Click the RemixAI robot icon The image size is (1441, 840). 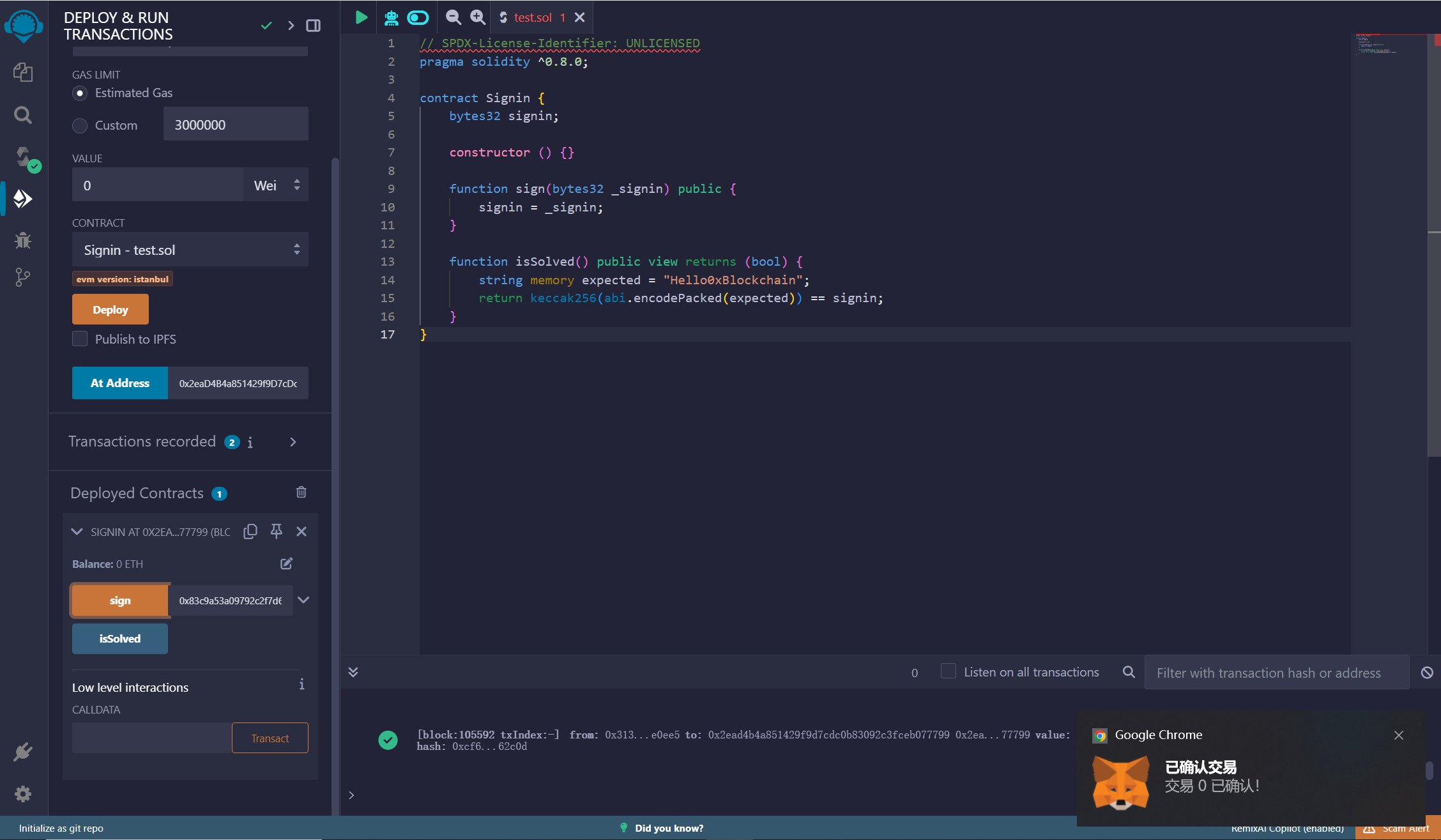pyautogui.click(x=392, y=17)
